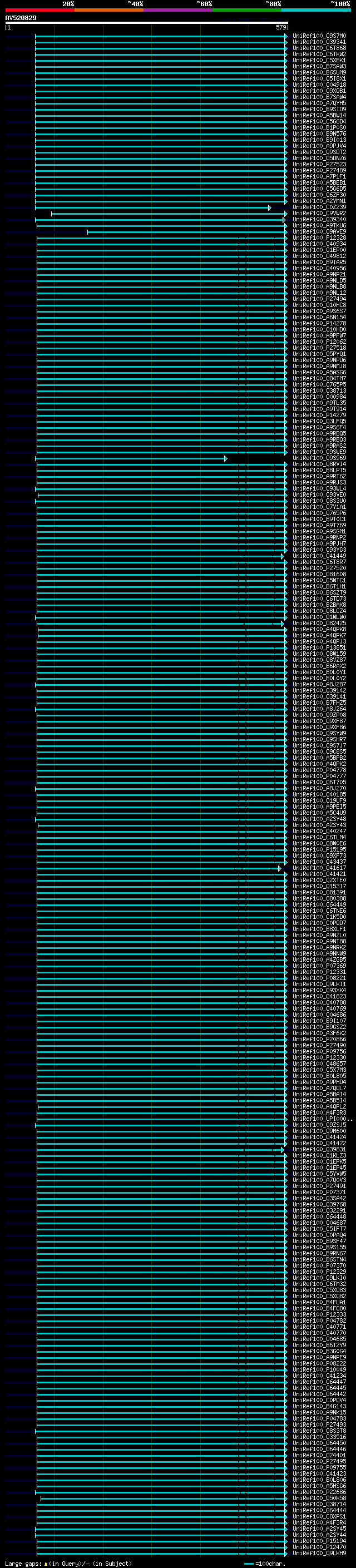This screenshot has width=356, height=1568.
Task: Click the purple ~60% identity legend bar
Action: tap(177, 10)
